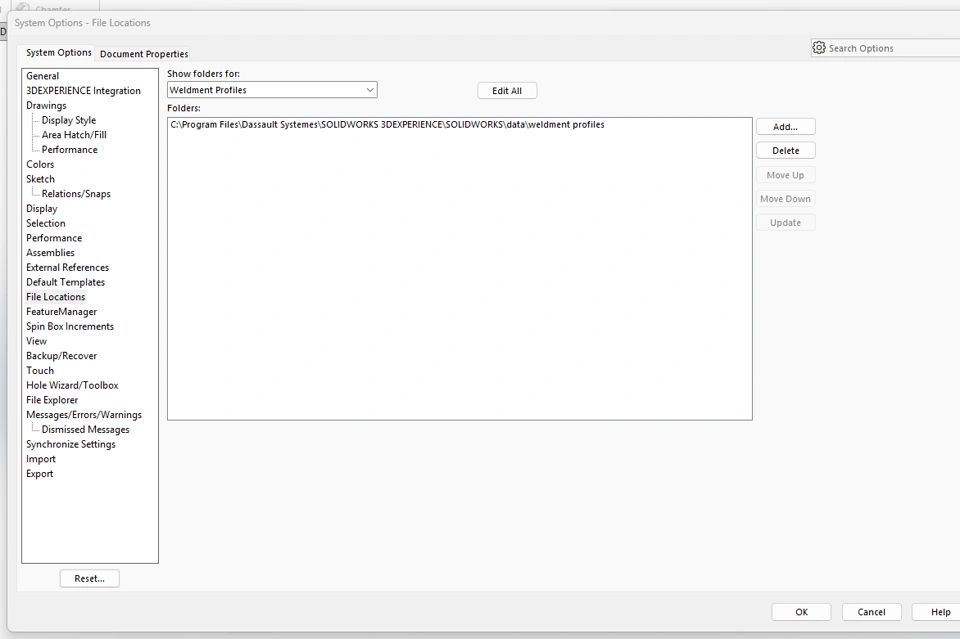The width and height of the screenshot is (960, 639).
Task: Select Performance below Selection
Action: click(x=54, y=238)
